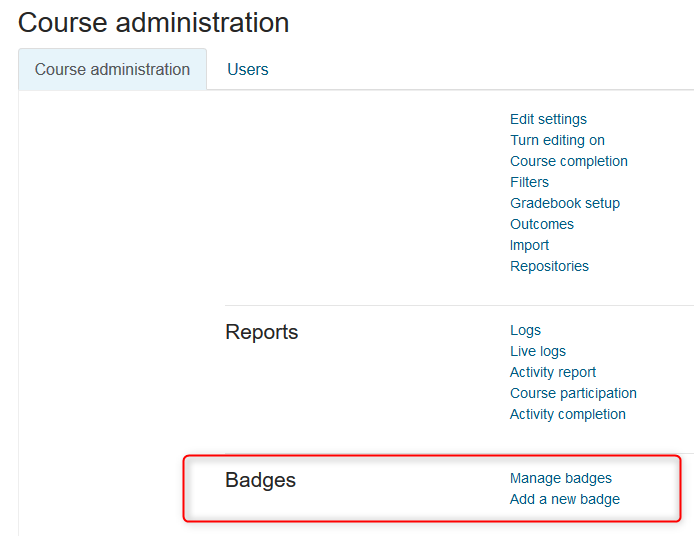Click Manage badges
Image resolution: width=694 pixels, height=536 pixels.
[561, 478]
